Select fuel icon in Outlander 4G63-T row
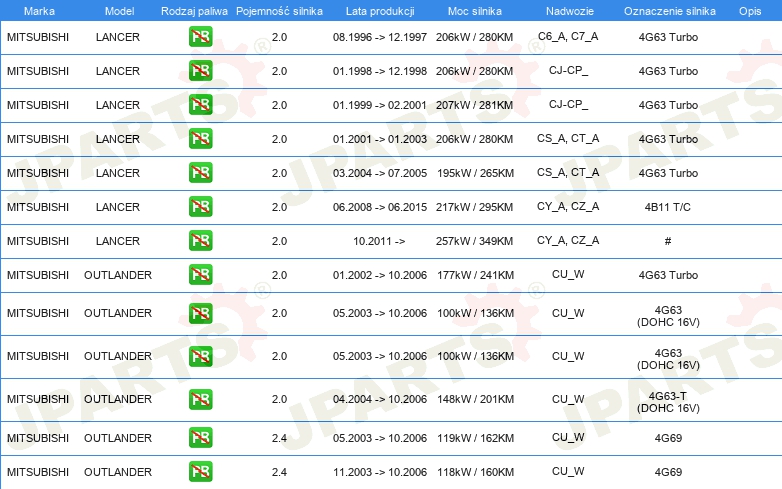 [200, 399]
